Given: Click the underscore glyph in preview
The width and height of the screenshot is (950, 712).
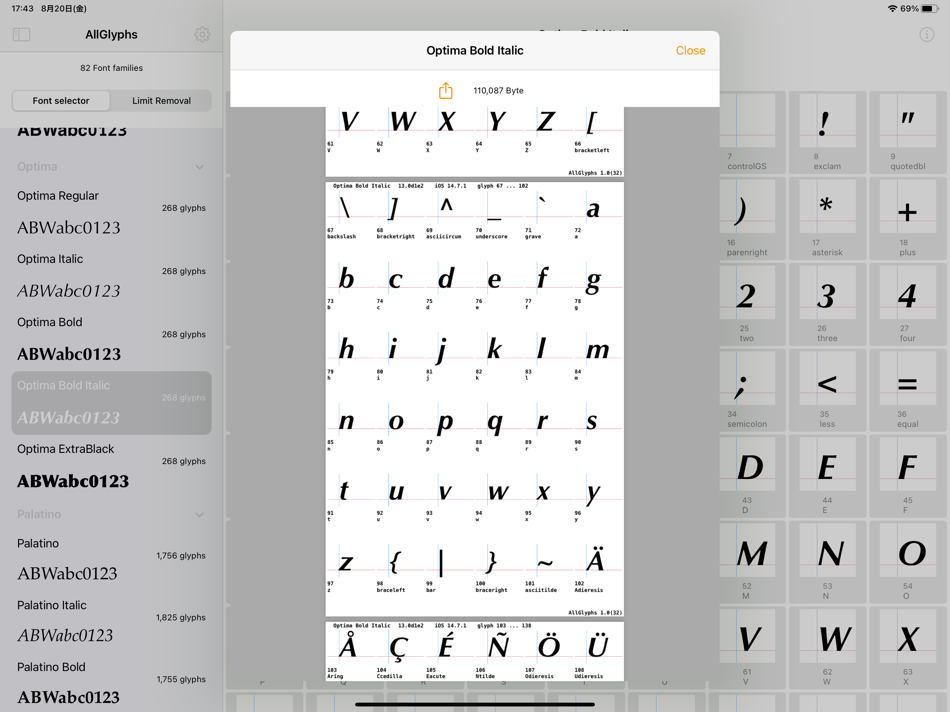Looking at the screenshot, I should pos(494,218).
